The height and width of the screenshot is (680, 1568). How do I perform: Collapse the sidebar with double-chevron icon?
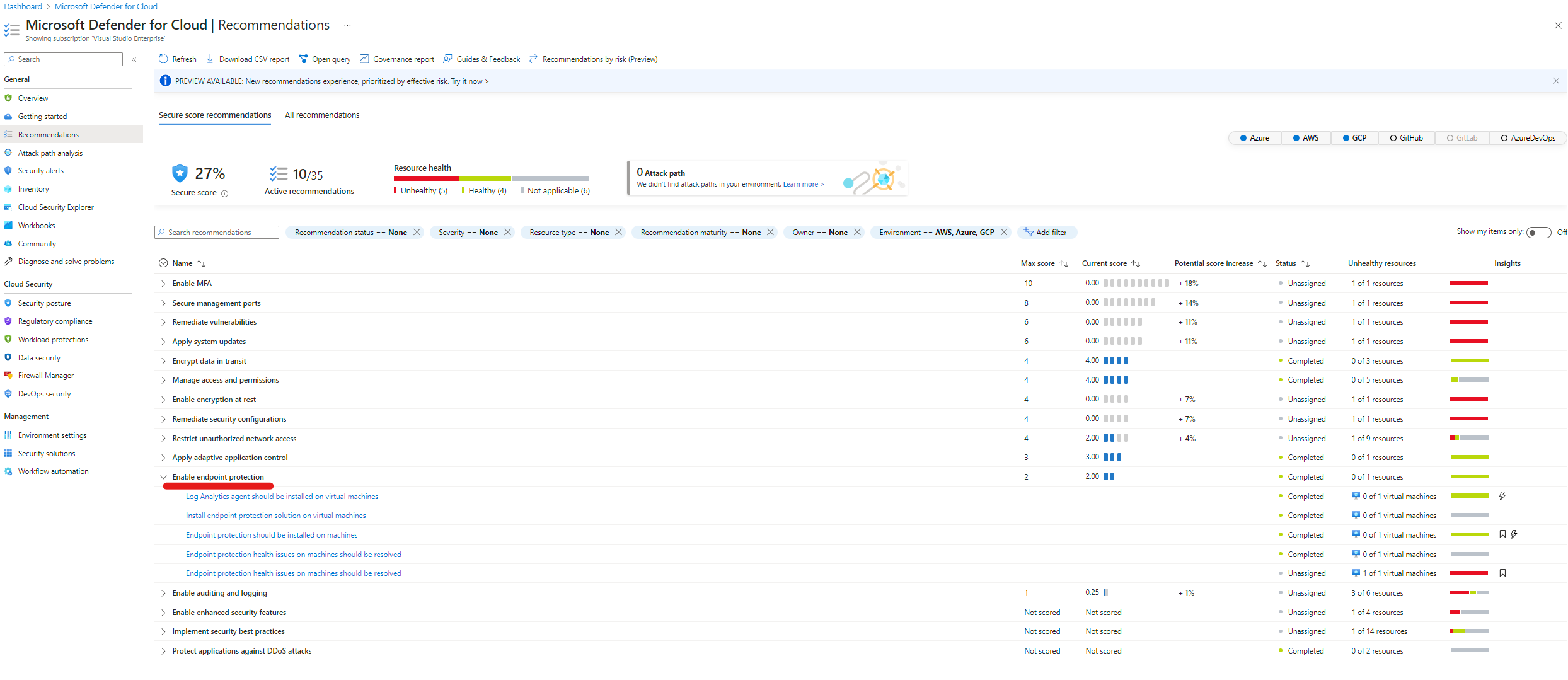tap(134, 59)
